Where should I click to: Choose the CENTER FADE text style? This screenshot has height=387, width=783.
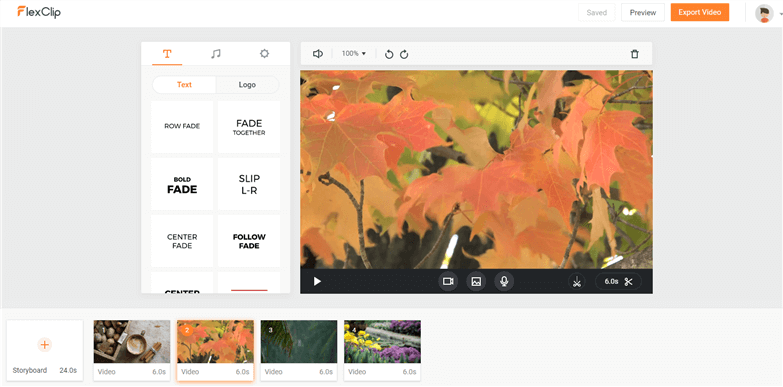[182, 241]
